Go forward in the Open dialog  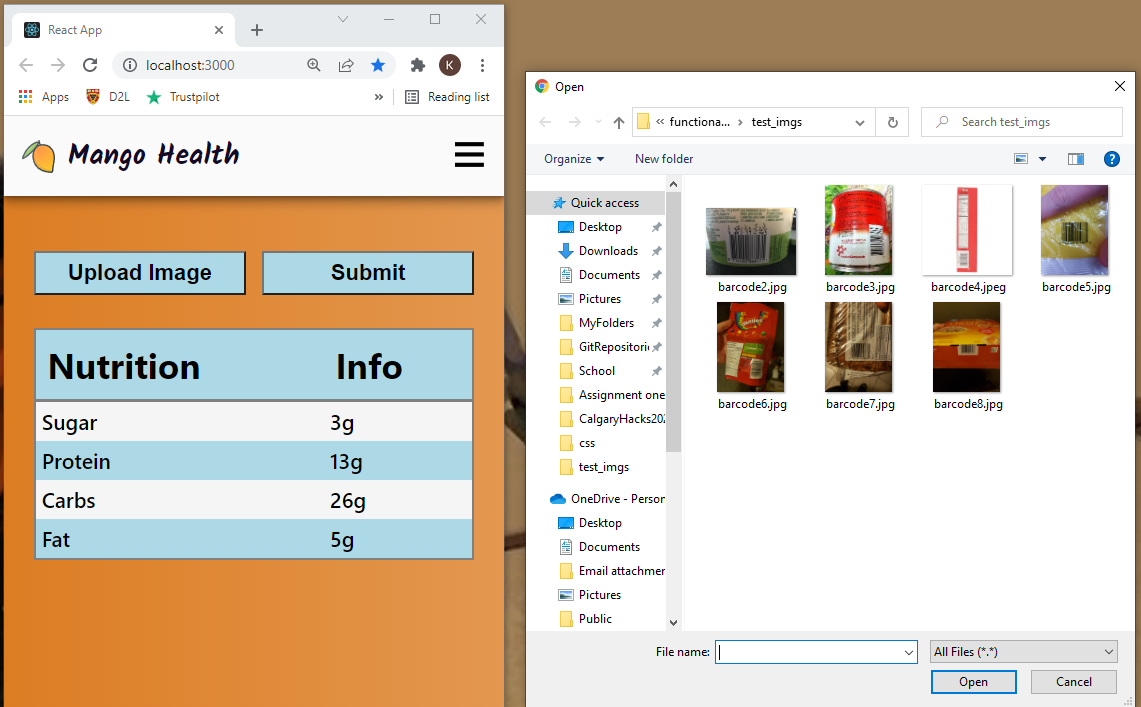(575, 122)
